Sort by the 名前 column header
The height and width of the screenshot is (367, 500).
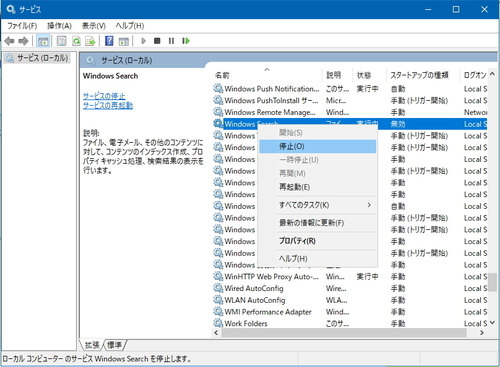pyautogui.click(x=267, y=75)
